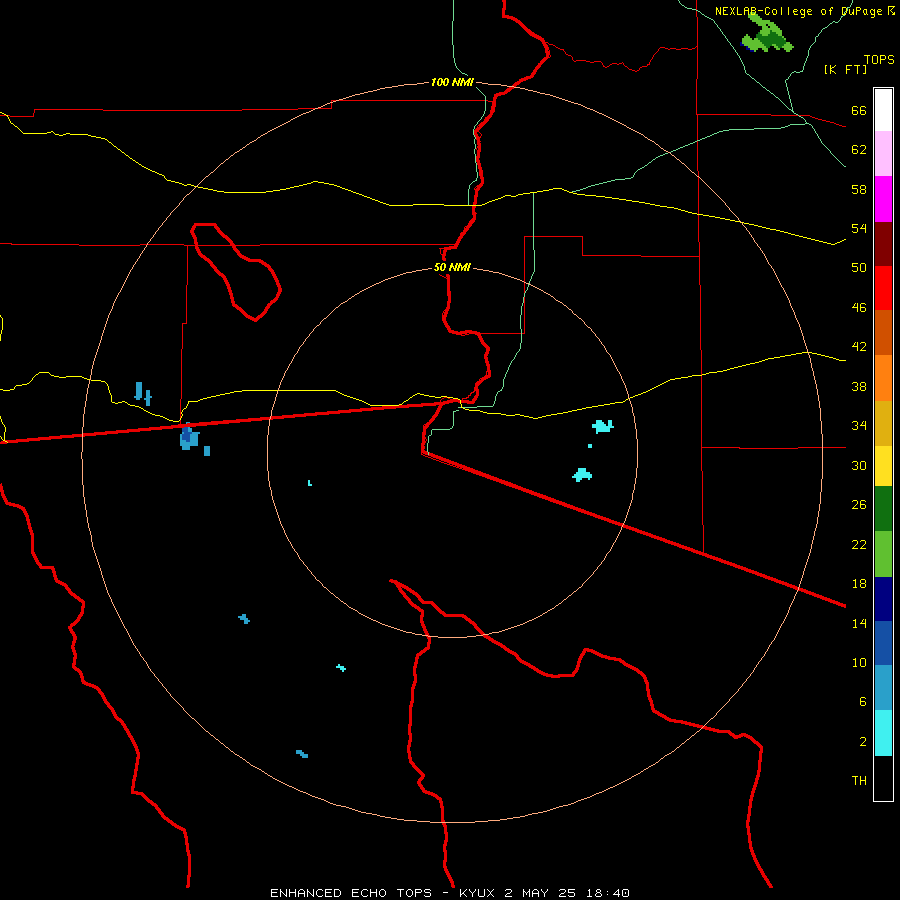Click the magenta 58 kft legend swatch
Viewport: 900px width, 900px height.
[x=883, y=199]
